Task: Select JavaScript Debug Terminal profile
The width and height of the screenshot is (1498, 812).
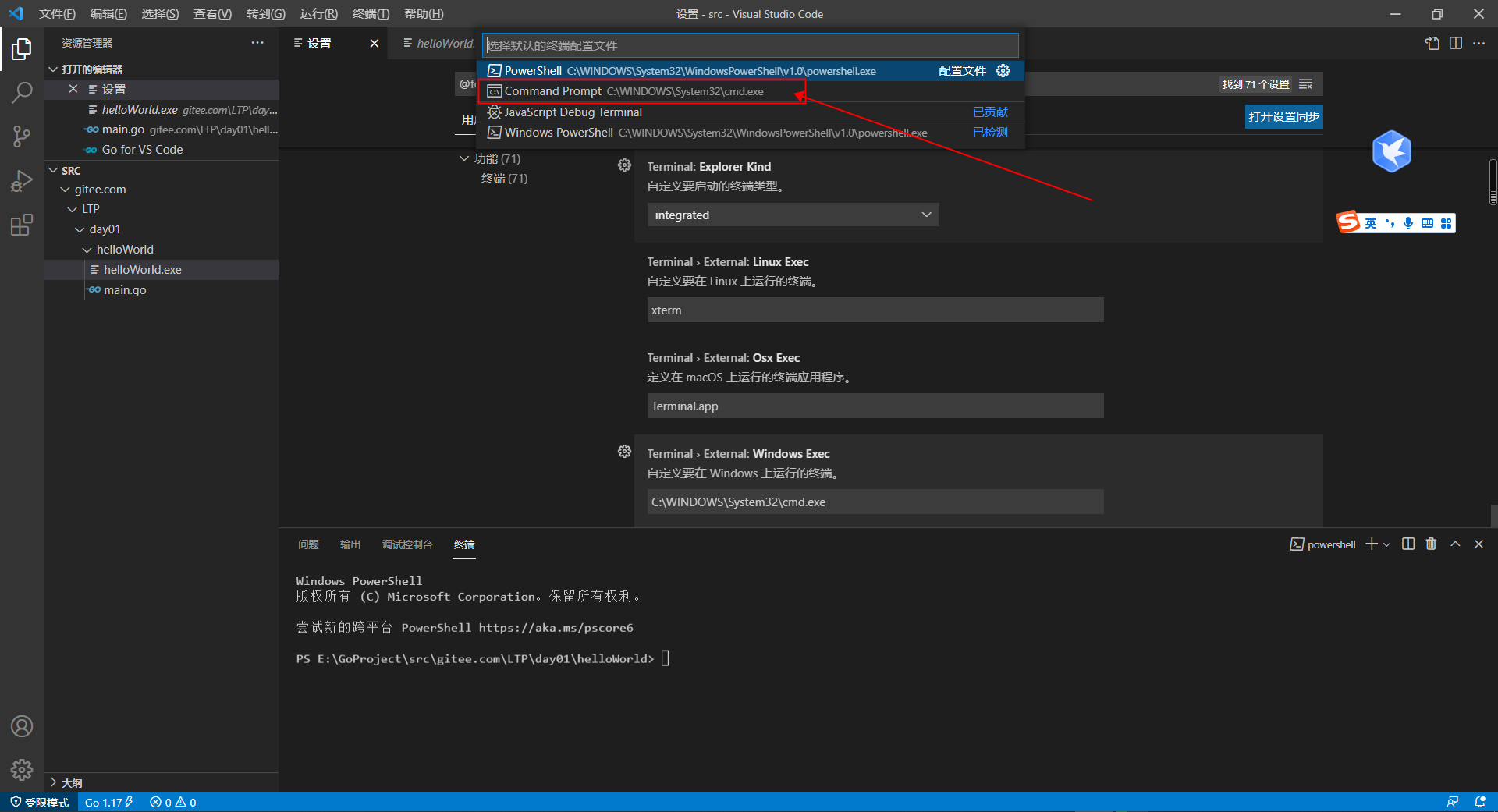Action: (751, 112)
